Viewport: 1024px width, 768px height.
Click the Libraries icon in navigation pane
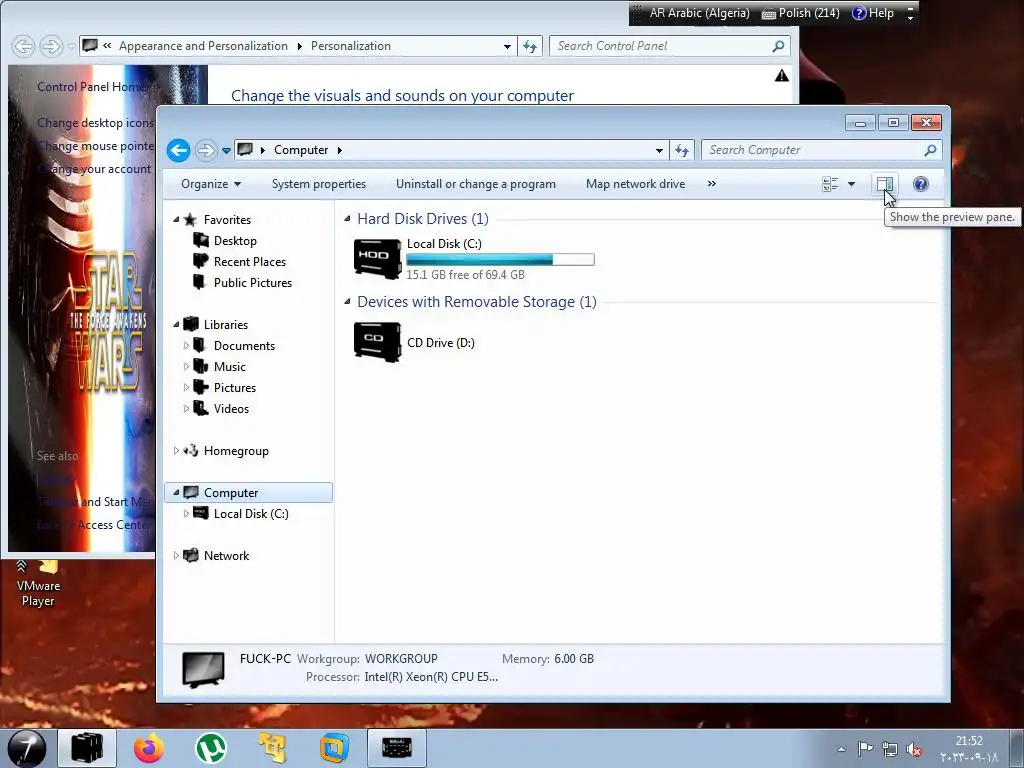coord(191,324)
